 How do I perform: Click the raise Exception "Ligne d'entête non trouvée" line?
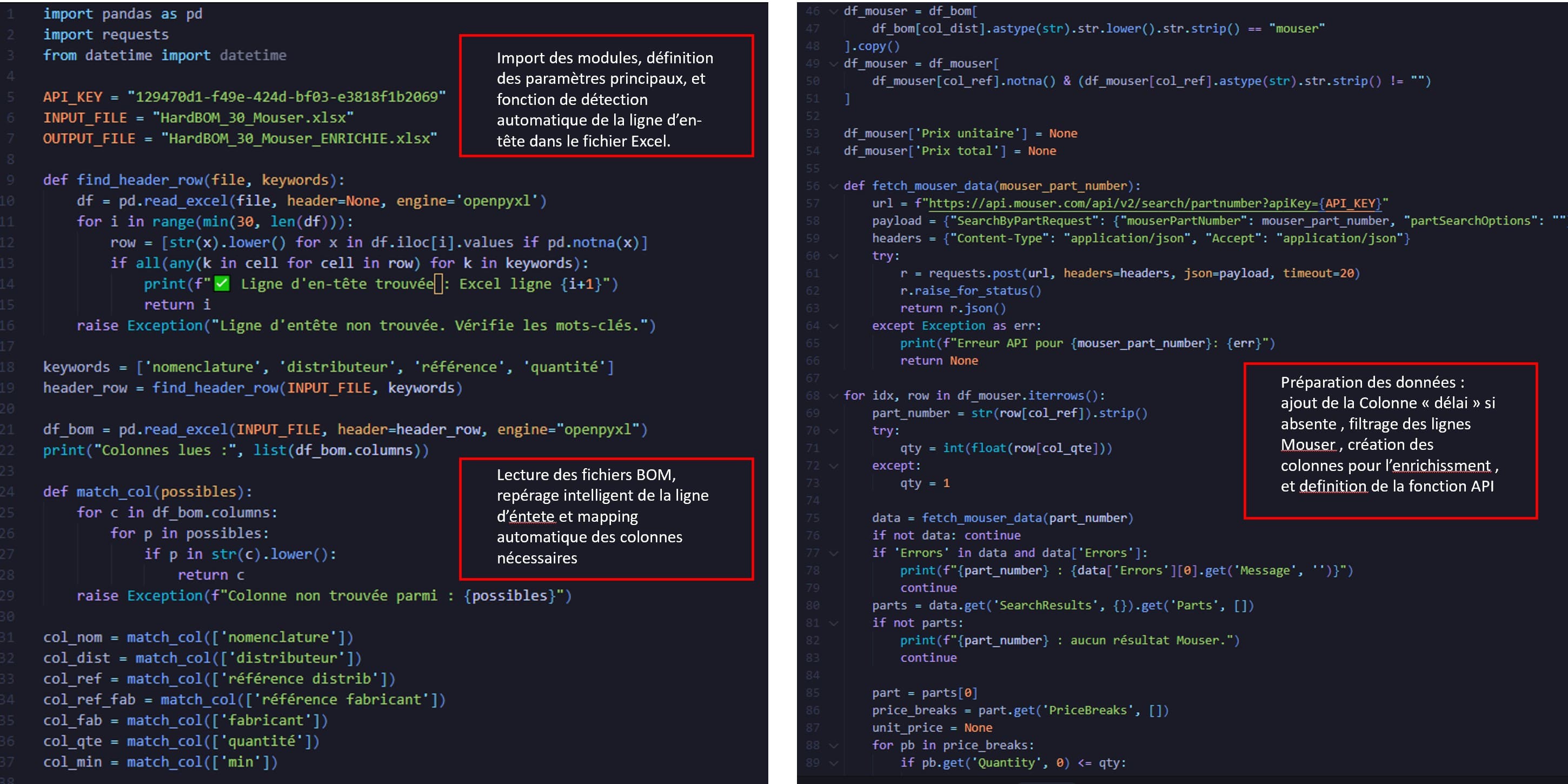(x=367, y=325)
